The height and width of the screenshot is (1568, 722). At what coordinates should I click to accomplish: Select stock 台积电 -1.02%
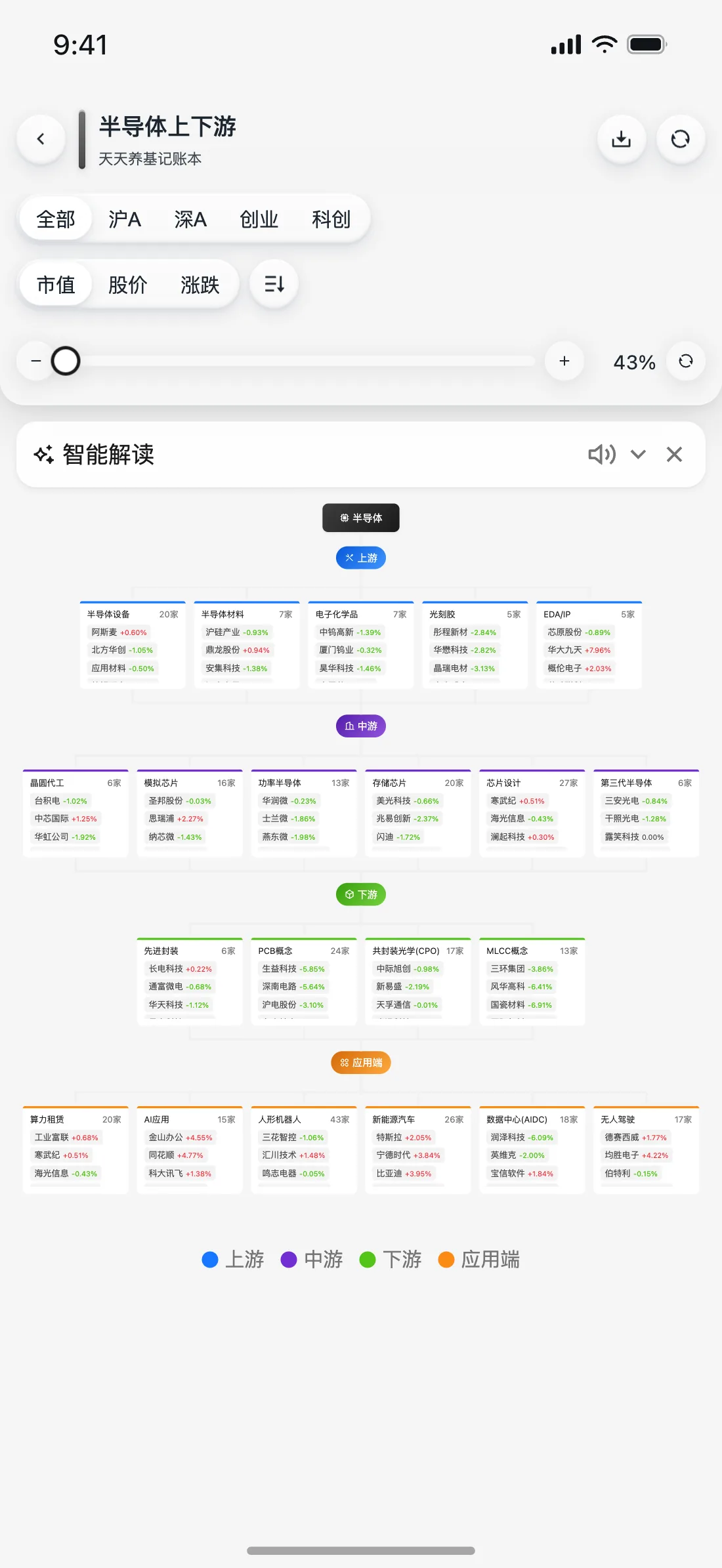coord(60,801)
